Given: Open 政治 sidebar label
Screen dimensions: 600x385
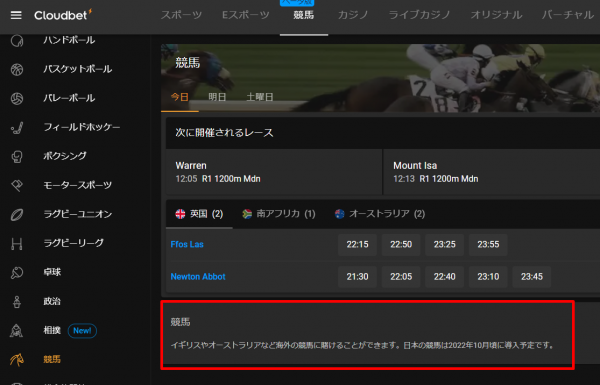Looking at the screenshot, I should pyautogui.click(x=52, y=301).
